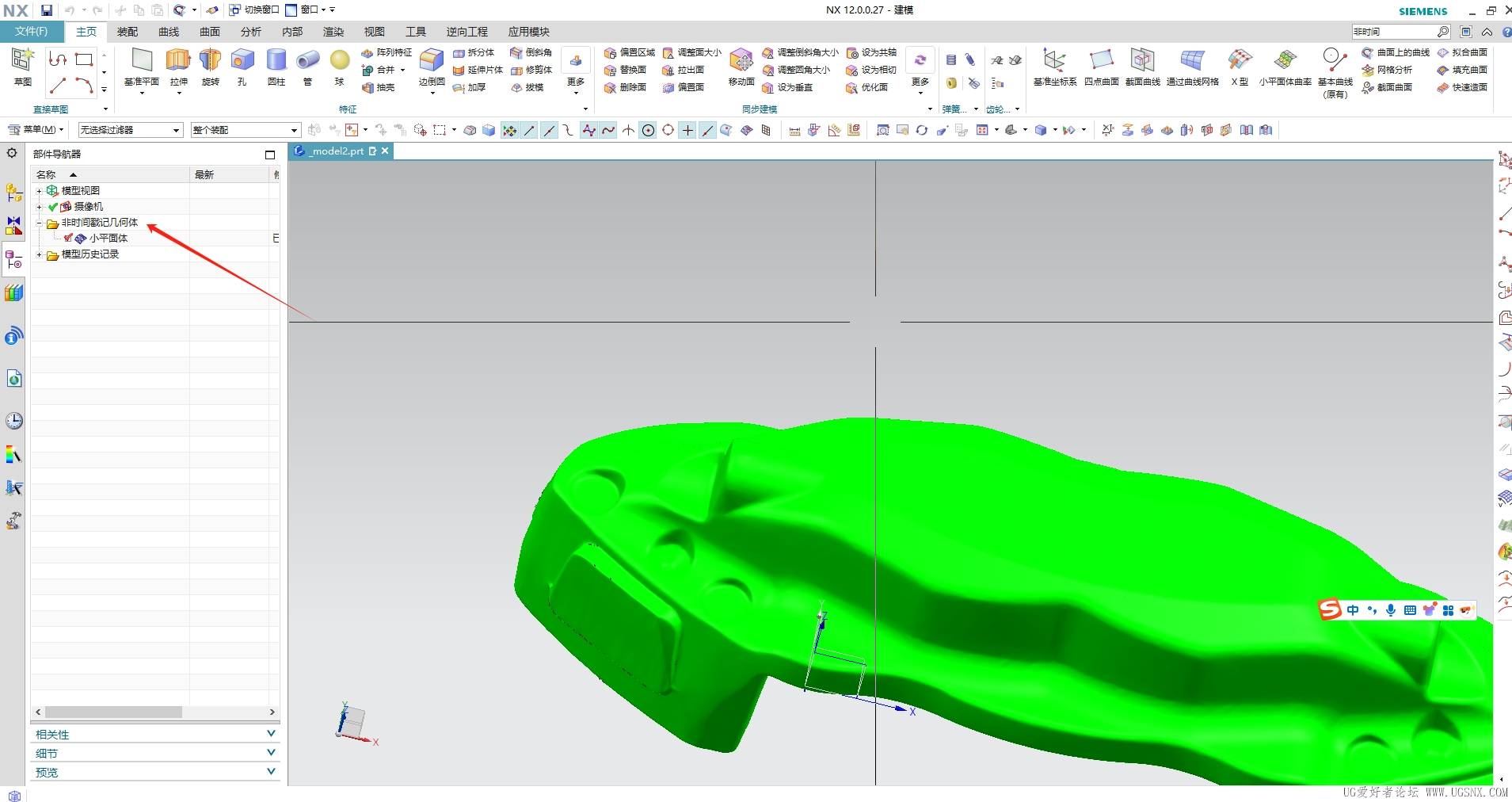1512x802 pixels.
Task: Switch to the 曲面 ribbon tab
Action: 210,32
